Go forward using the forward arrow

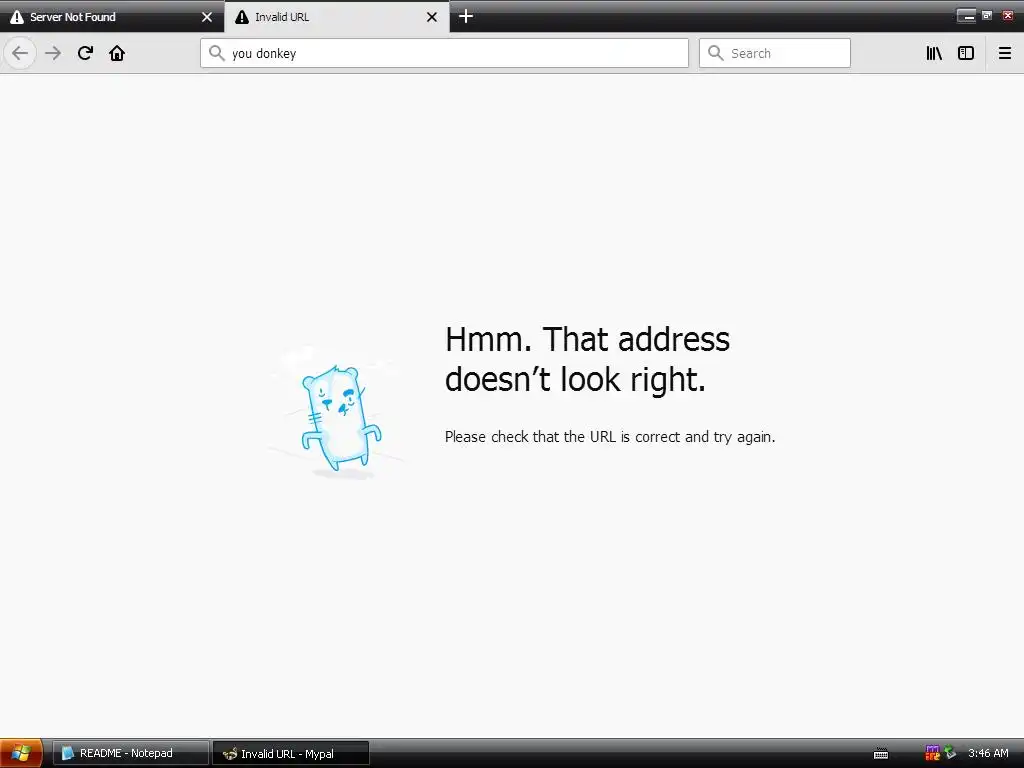53,53
